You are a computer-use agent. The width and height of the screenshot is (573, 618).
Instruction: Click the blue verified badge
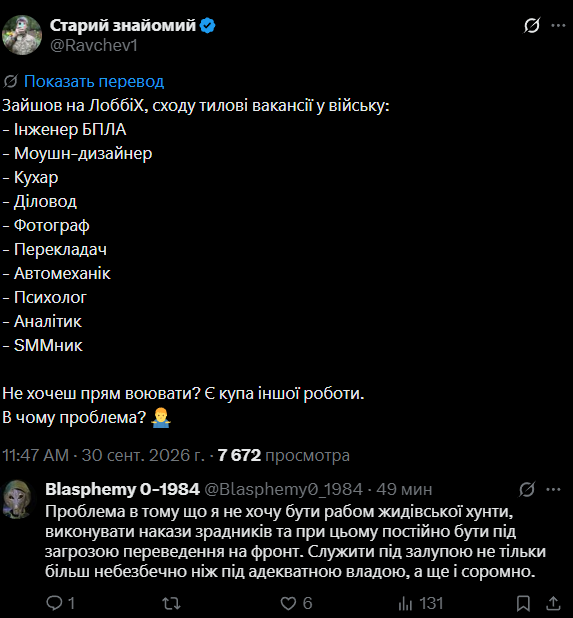[207, 26]
